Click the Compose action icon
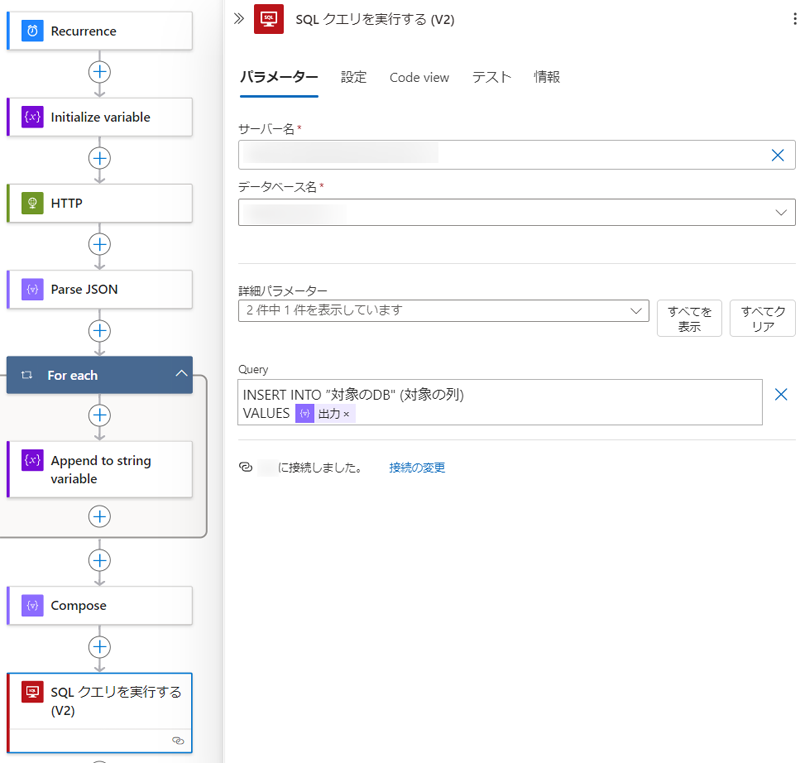The height and width of the screenshot is (763, 800). pos(32,605)
